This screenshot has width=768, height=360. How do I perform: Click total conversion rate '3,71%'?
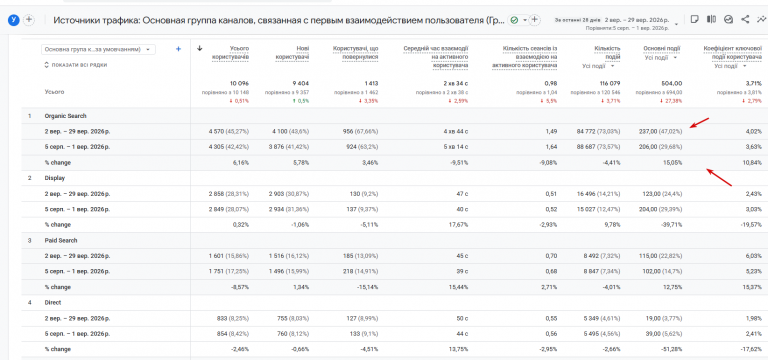click(x=754, y=83)
